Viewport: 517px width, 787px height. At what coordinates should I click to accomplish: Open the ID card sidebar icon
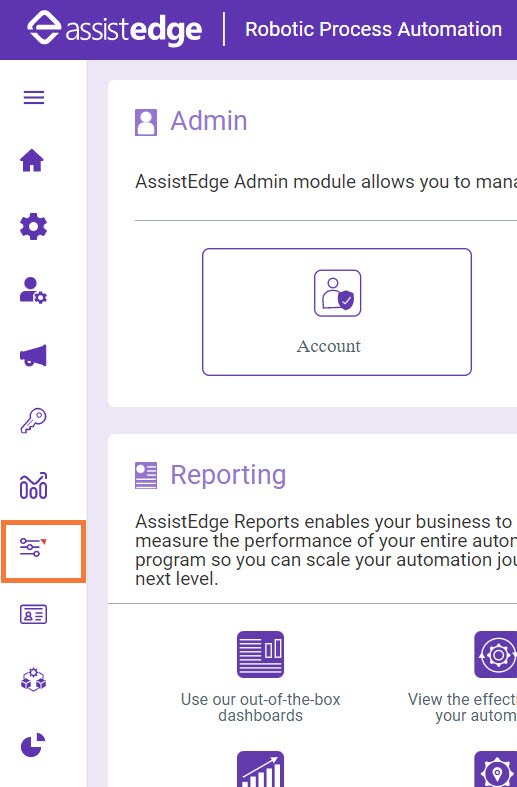click(33, 614)
